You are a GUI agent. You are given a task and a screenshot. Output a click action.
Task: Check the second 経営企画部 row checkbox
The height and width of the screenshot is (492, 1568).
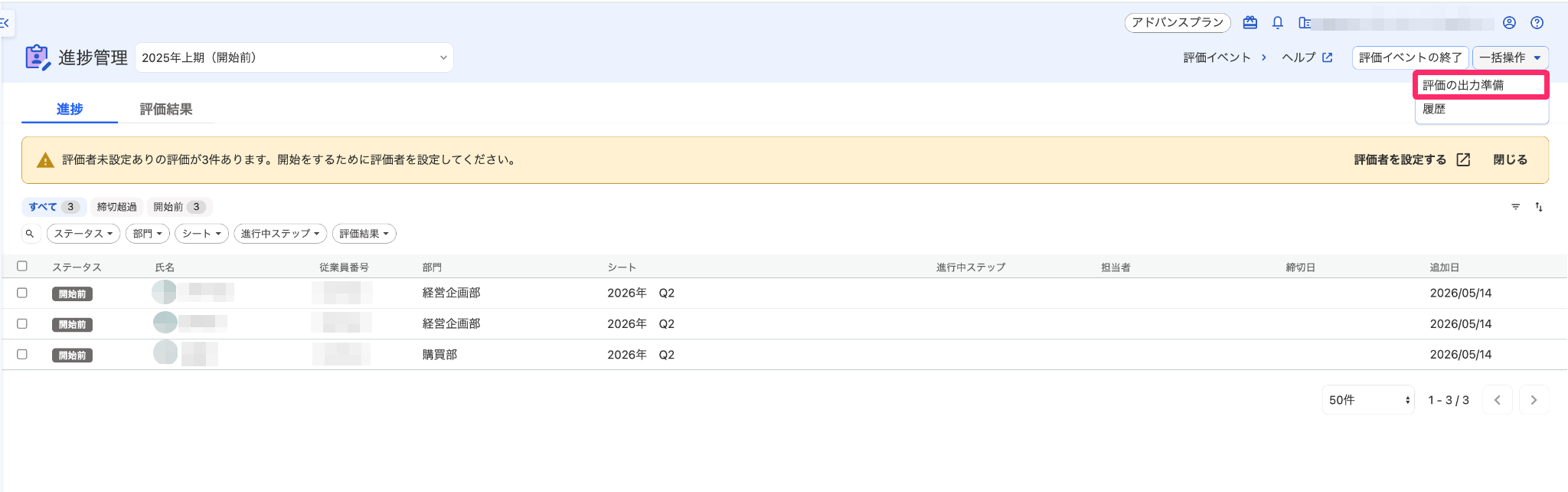(22, 323)
